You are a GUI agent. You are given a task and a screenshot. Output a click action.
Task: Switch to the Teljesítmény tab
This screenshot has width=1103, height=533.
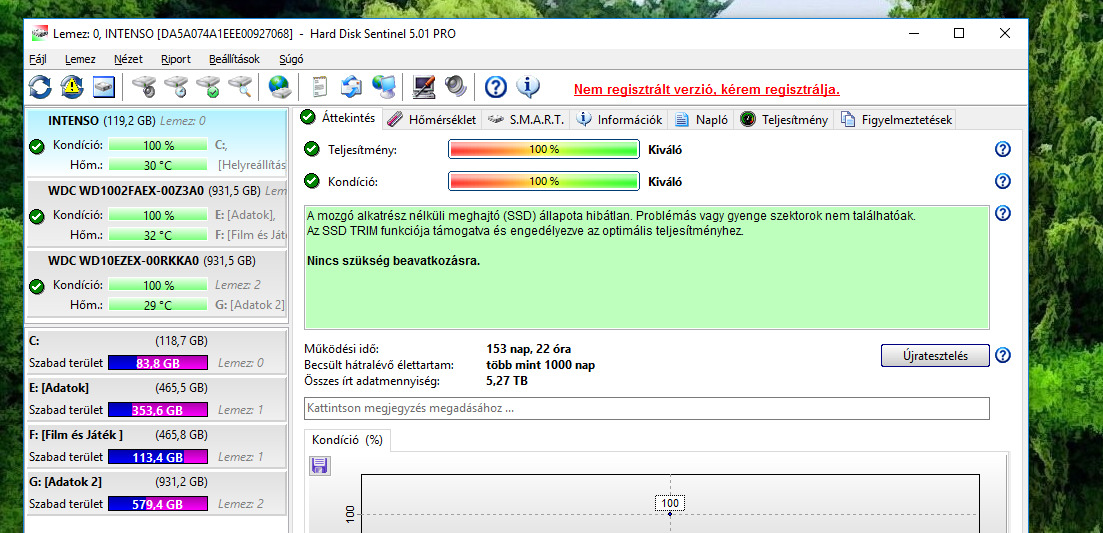(x=784, y=120)
